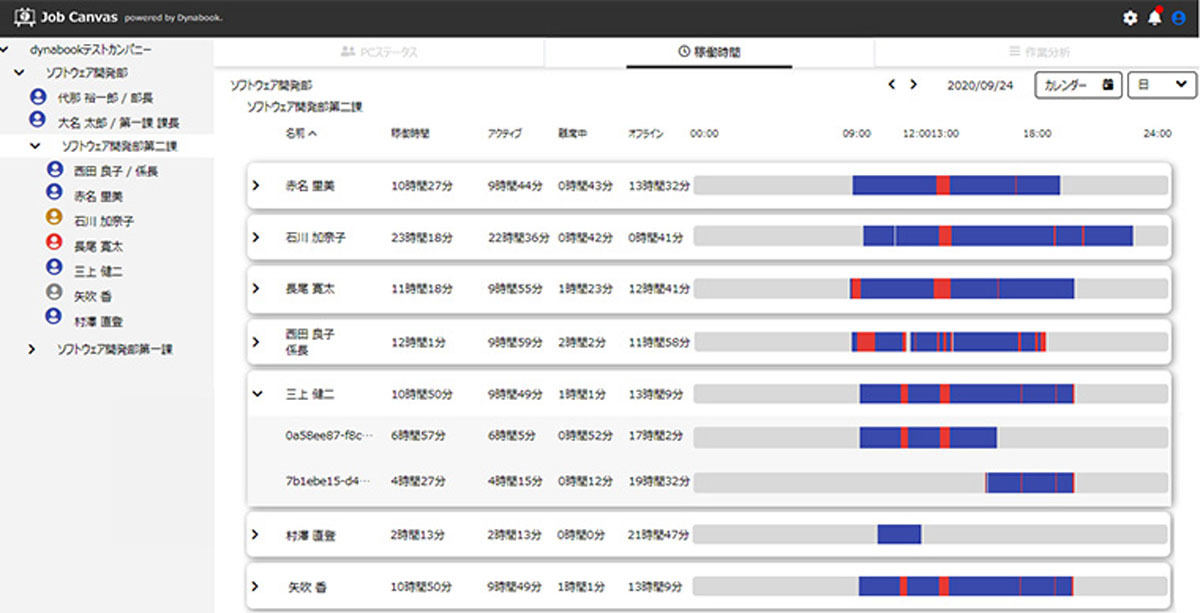The image size is (1200, 613).
Task: Click 23時間18分 value for 石川 加奈子
Action: (422, 237)
